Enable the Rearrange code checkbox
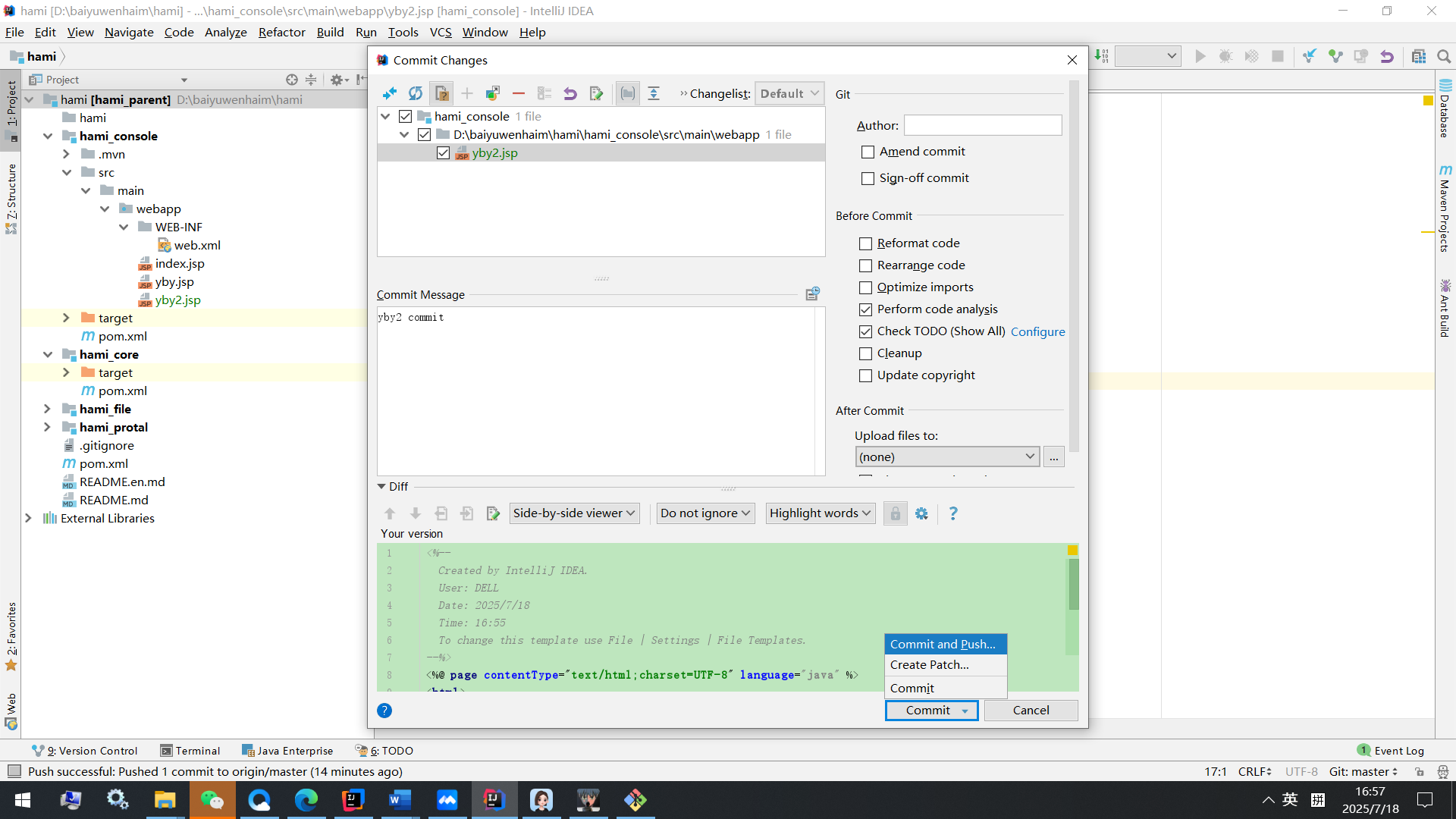The height and width of the screenshot is (819, 1456). [x=865, y=265]
